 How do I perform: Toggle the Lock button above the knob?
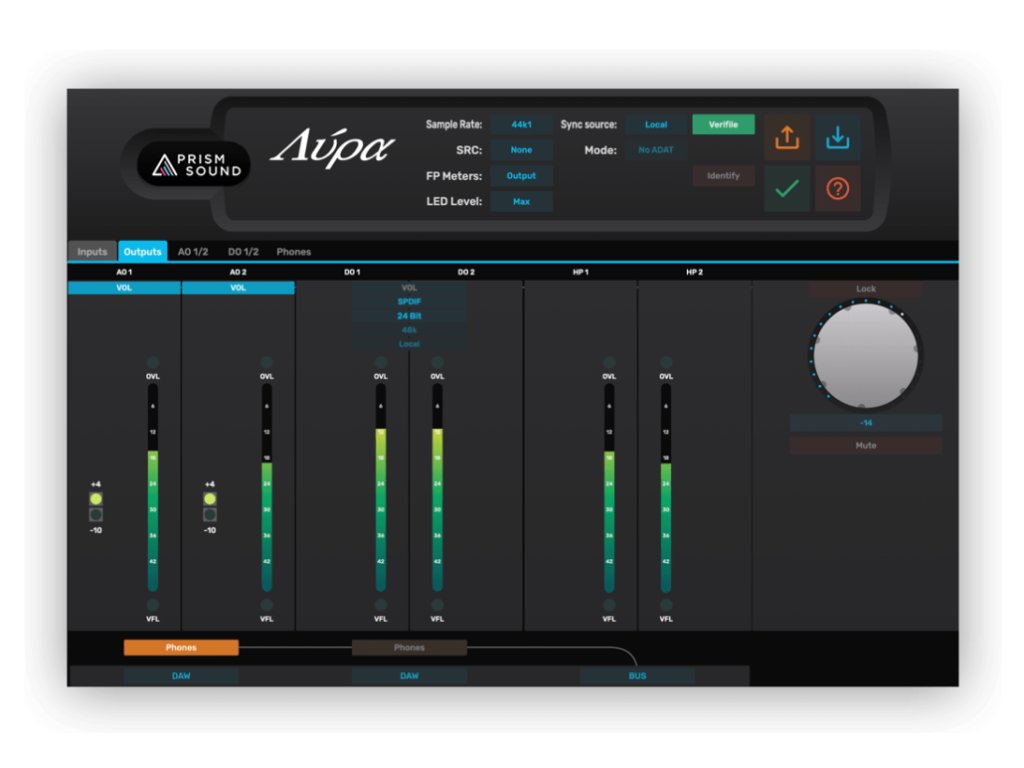[866, 289]
